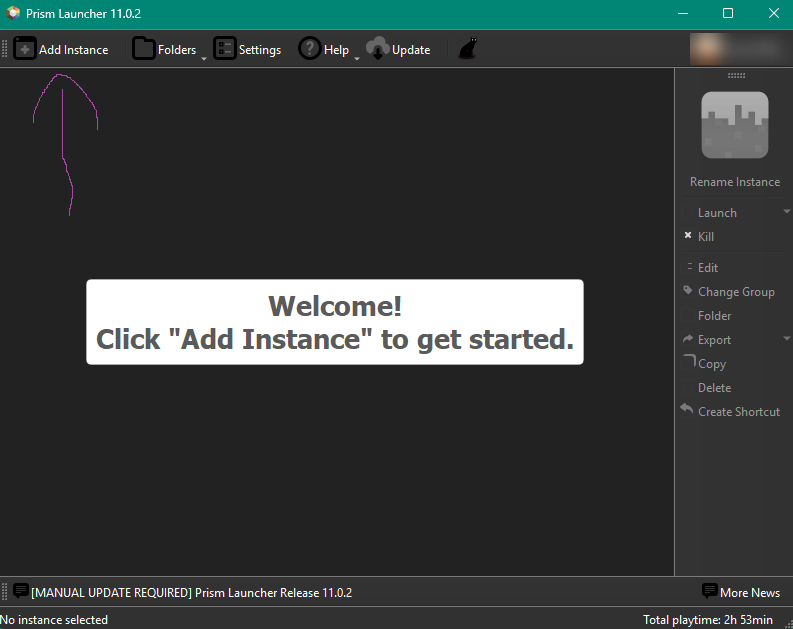This screenshot has width=793, height=629.
Task: Click the news speech bubble icon
Action: [x=21, y=591]
